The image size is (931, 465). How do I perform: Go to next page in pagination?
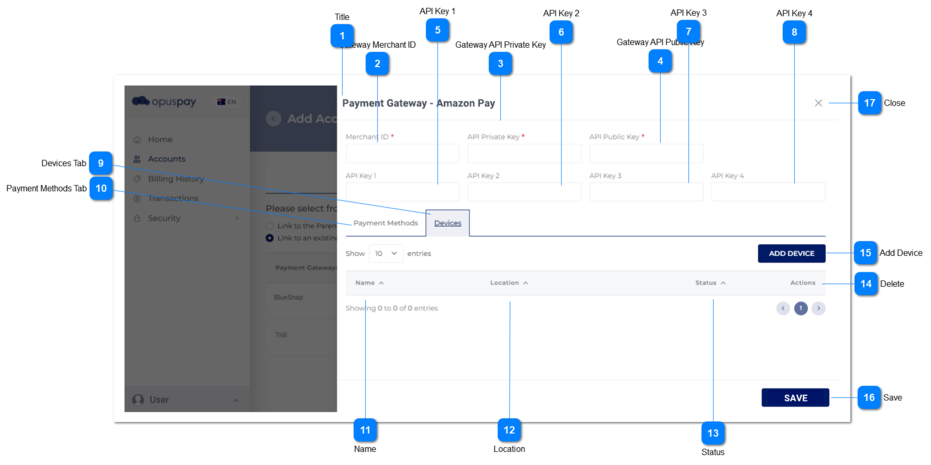(x=819, y=308)
